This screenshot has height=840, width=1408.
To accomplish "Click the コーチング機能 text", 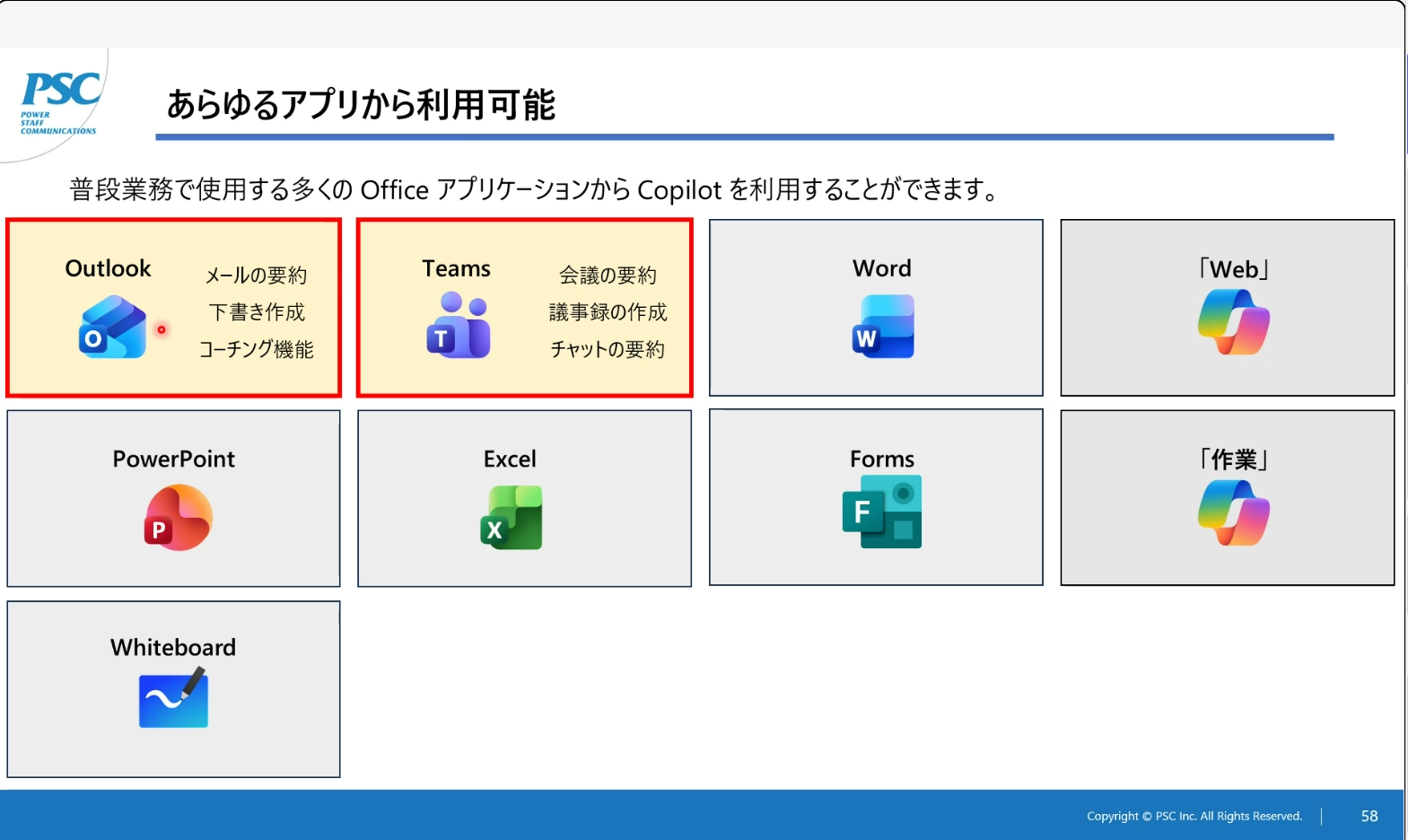I will coord(257,349).
